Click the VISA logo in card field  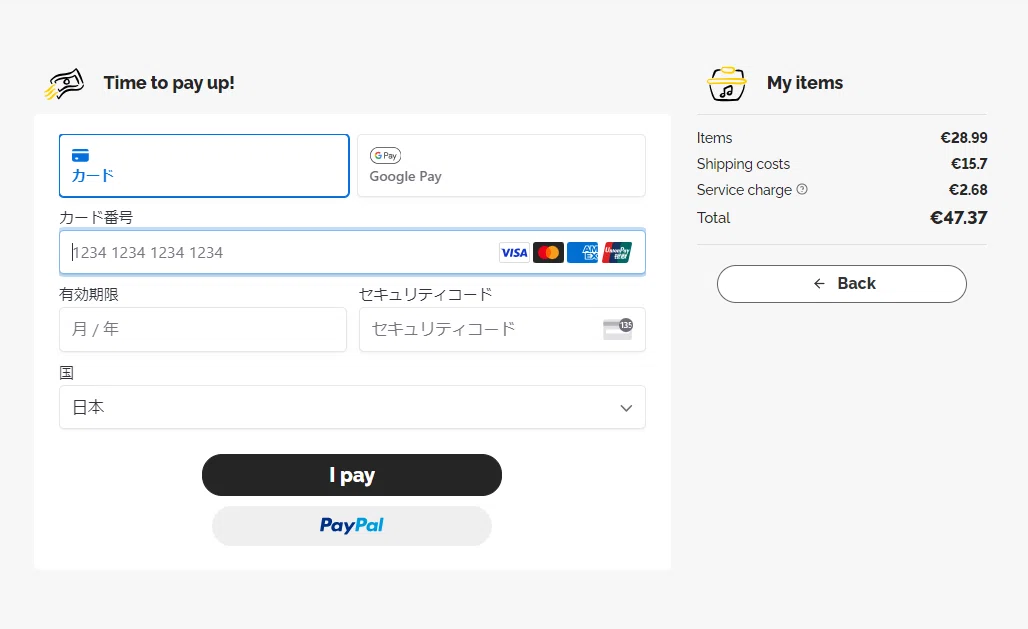tap(514, 253)
